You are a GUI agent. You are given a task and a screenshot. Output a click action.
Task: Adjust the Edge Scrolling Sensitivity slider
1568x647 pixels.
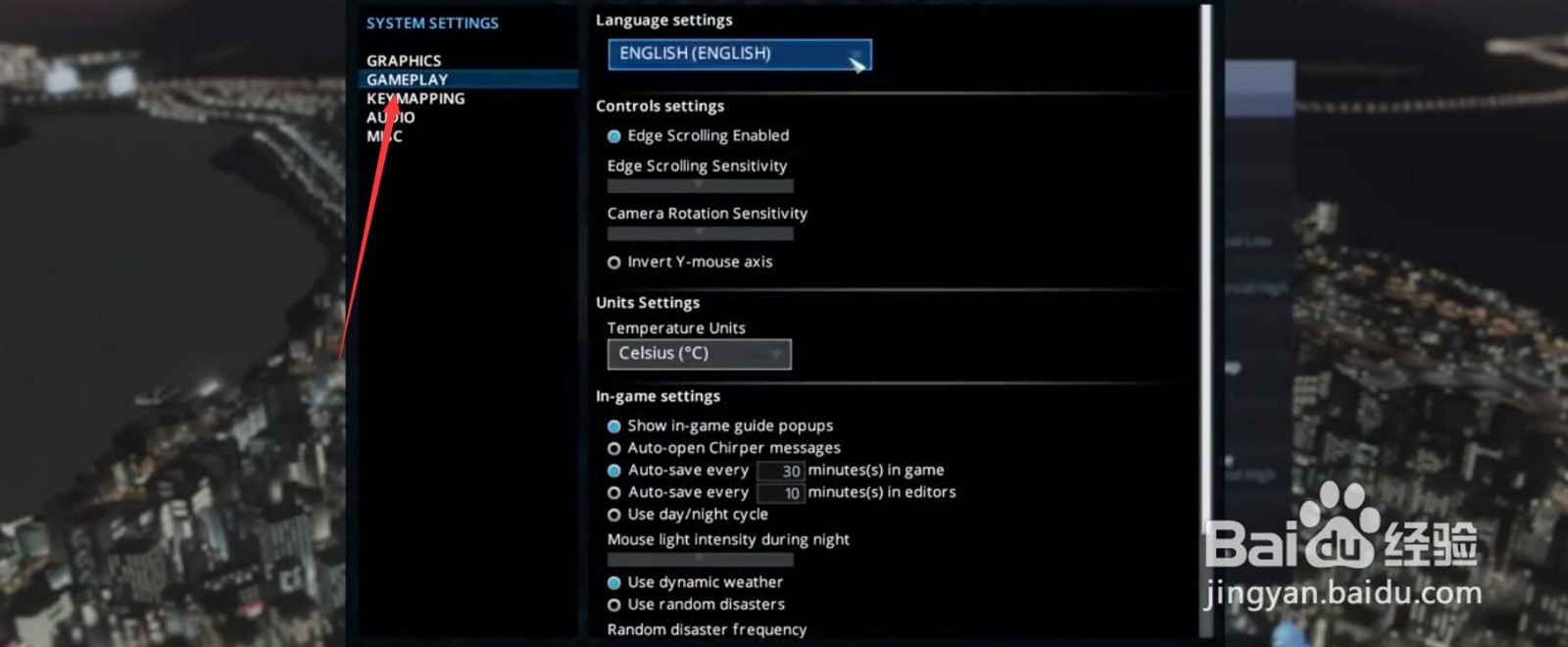click(x=700, y=185)
